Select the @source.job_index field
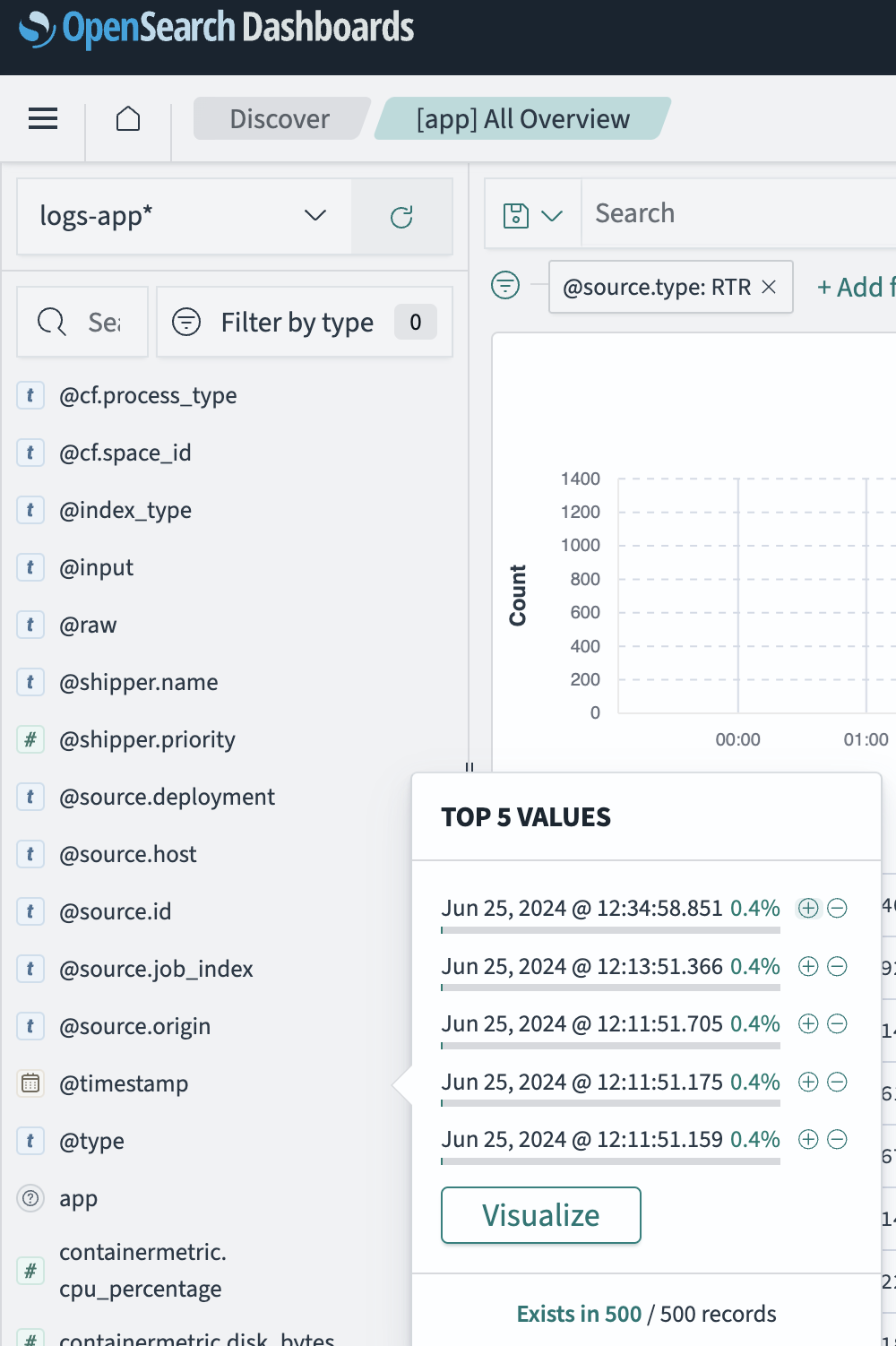 [156, 969]
